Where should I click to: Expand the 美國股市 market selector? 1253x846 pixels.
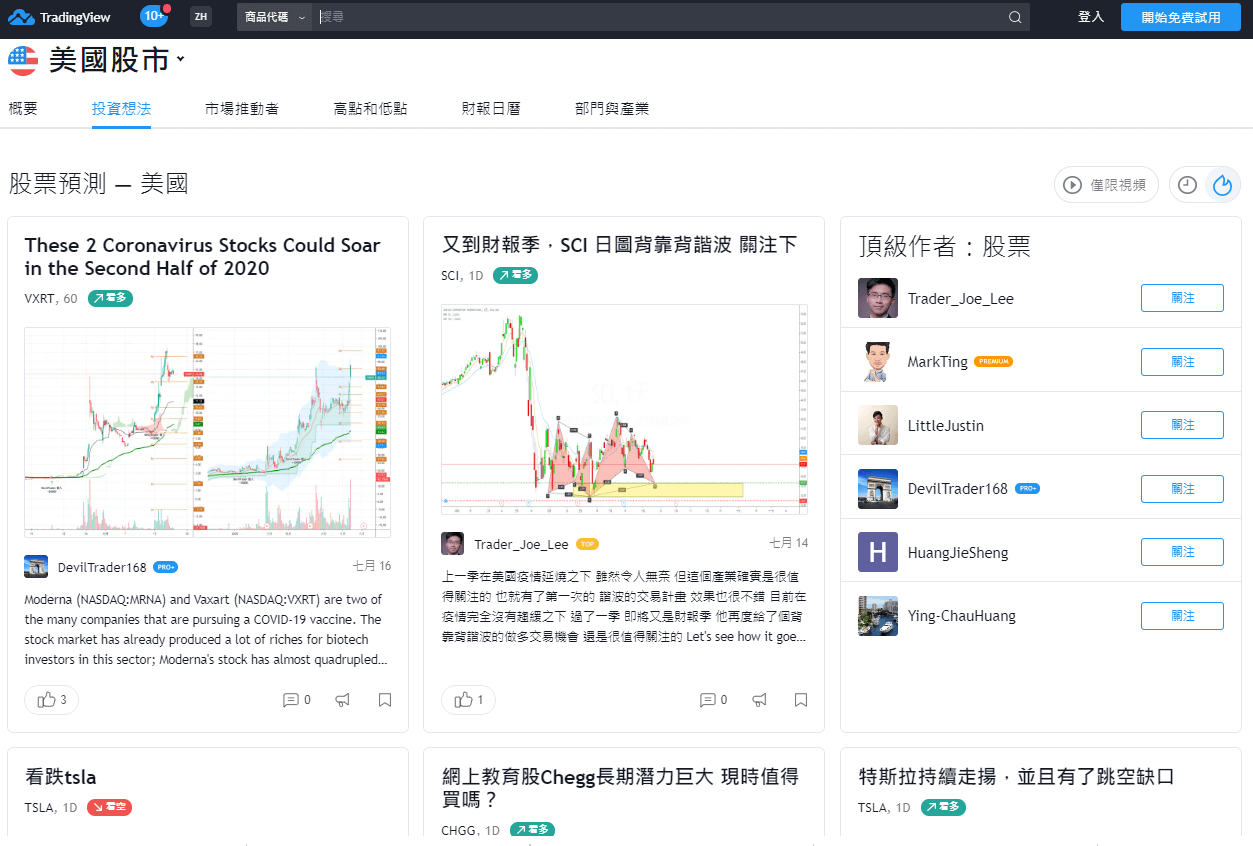coord(96,59)
